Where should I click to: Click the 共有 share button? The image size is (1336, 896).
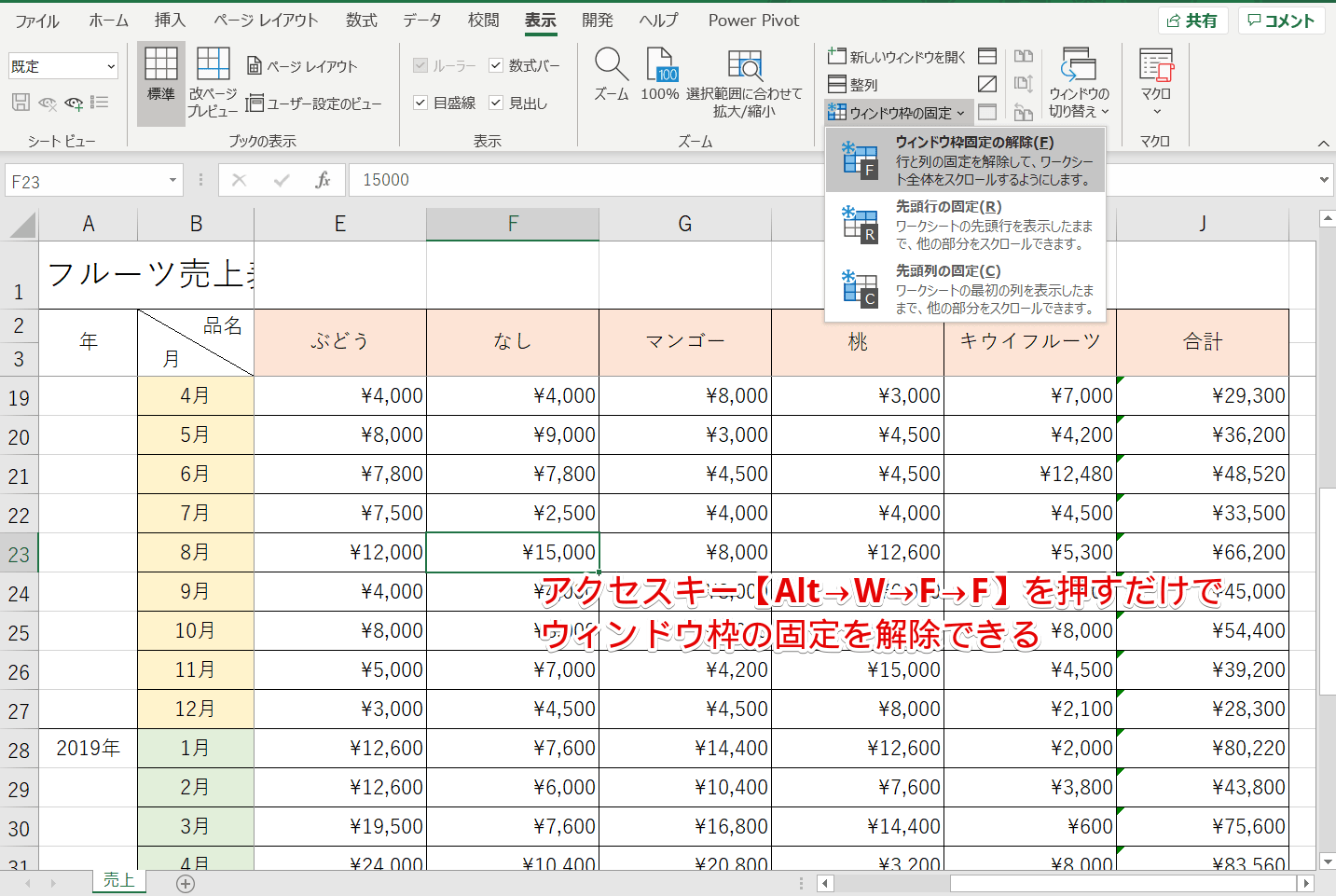click(1193, 20)
